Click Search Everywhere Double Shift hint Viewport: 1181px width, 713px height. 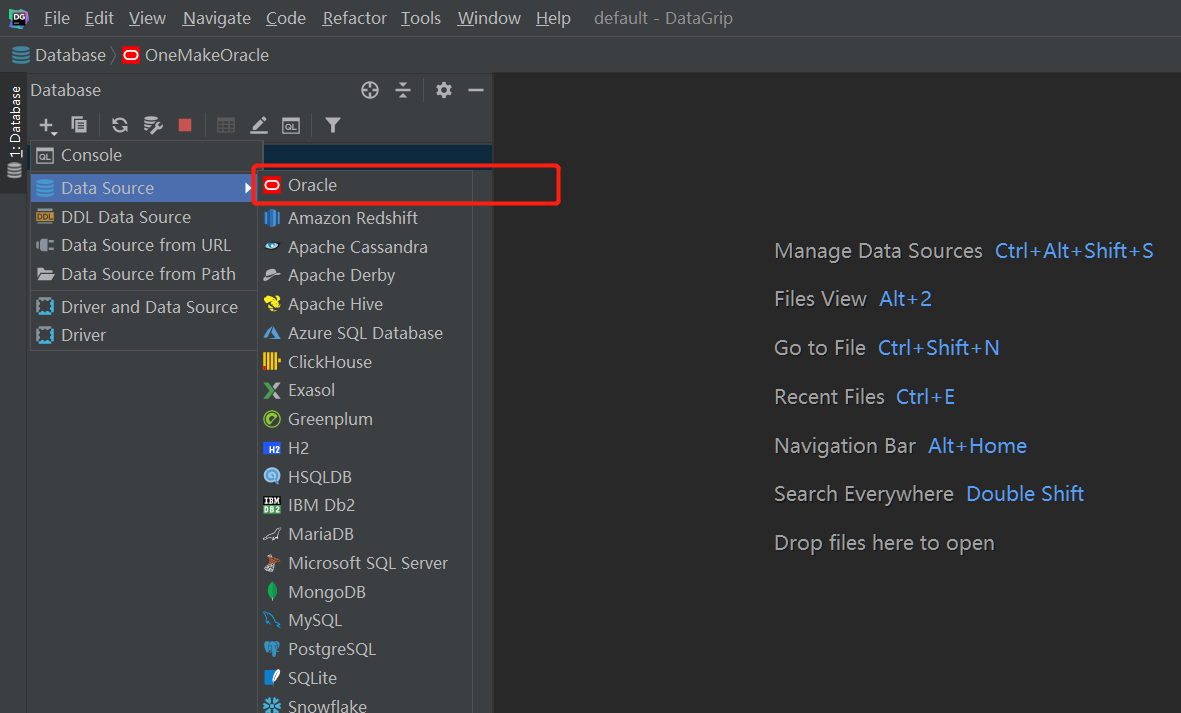(929, 494)
